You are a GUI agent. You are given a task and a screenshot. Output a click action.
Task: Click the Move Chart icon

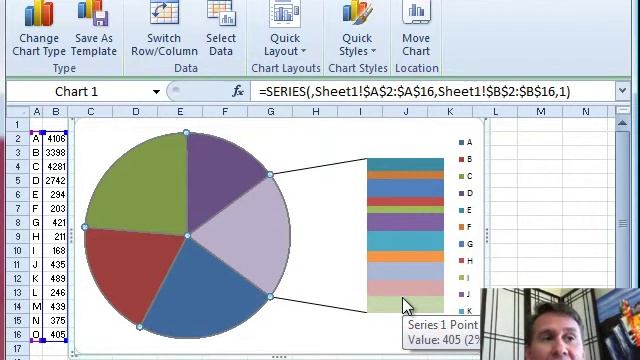point(416,29)
